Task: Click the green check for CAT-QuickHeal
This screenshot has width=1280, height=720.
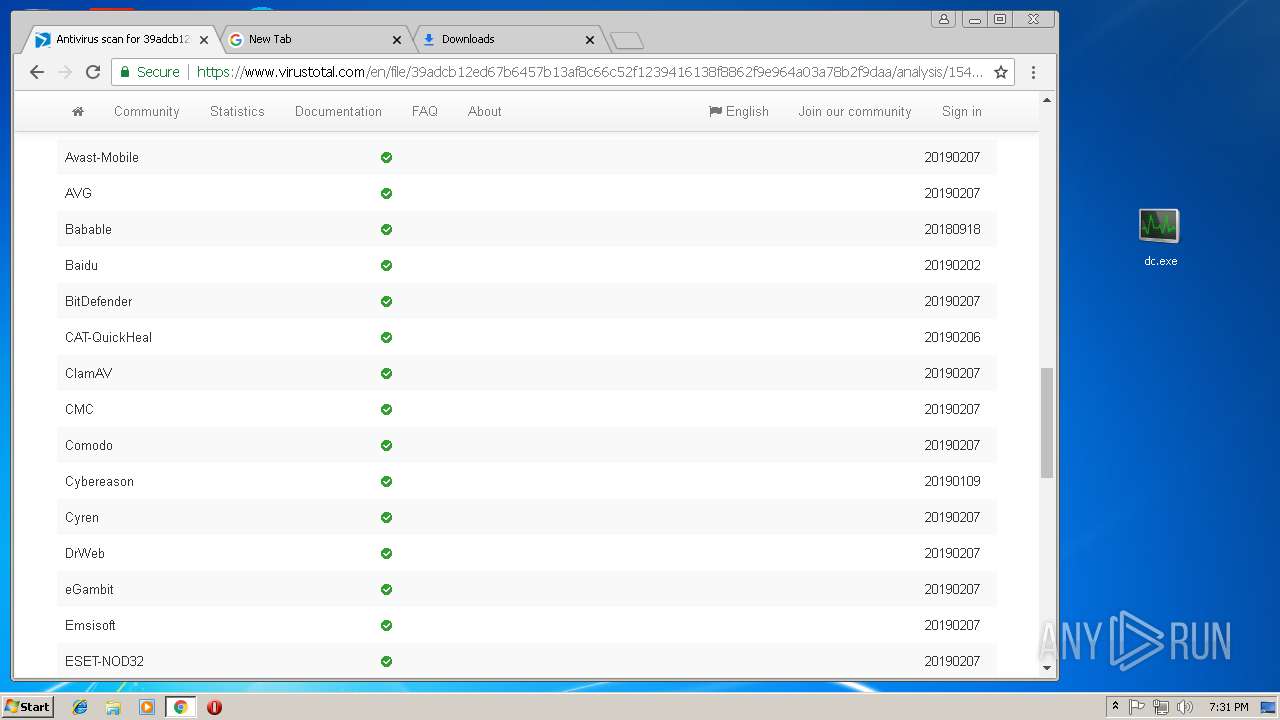Action: [386, 337]
